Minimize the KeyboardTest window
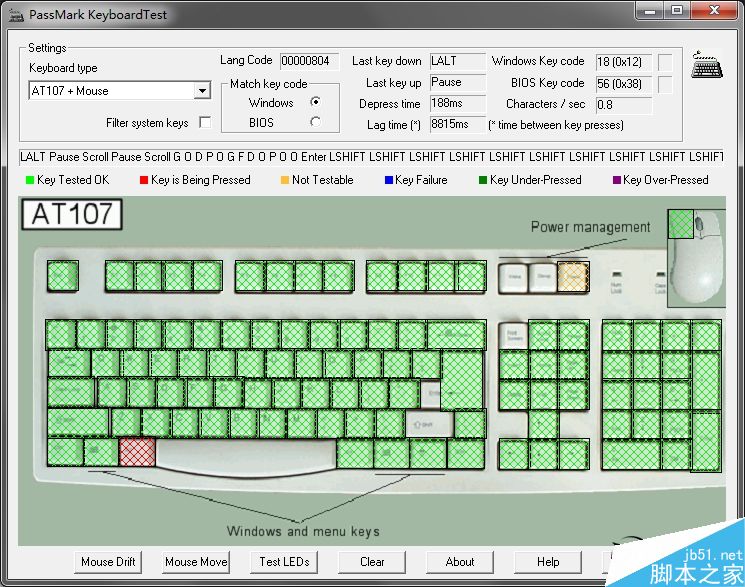 [x=649, y=10]
